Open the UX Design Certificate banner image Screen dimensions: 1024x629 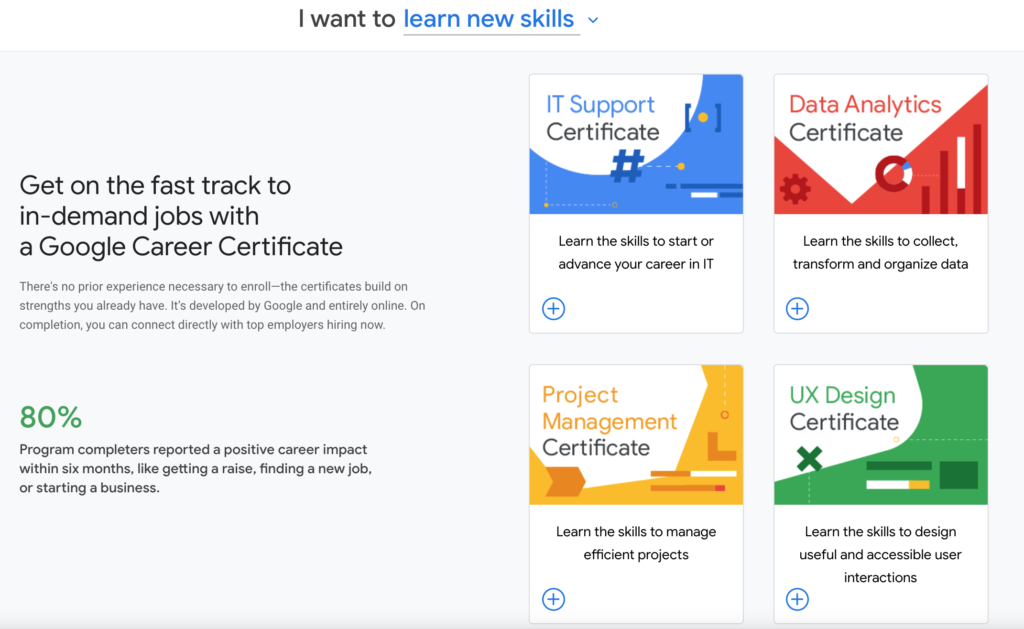[x=880, y=435]
